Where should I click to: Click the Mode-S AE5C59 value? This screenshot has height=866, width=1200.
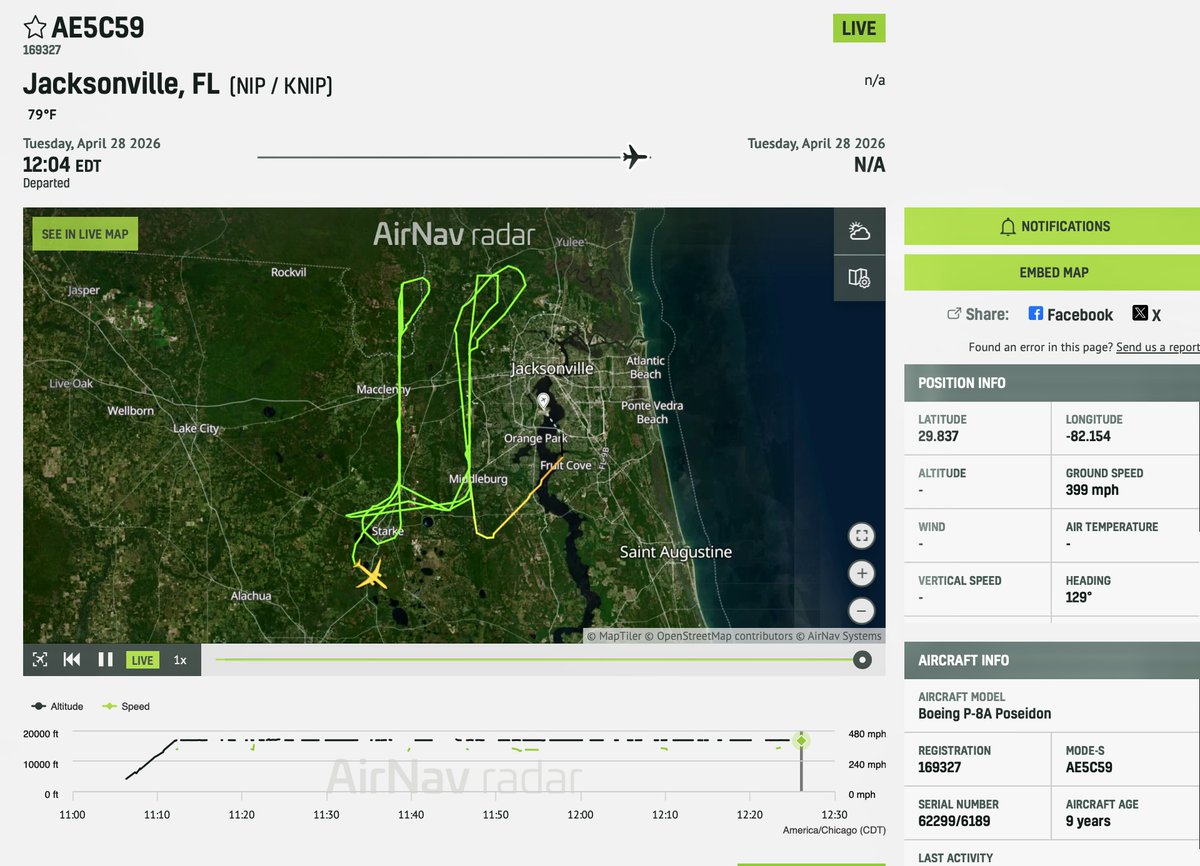[x=1089, y=767]
